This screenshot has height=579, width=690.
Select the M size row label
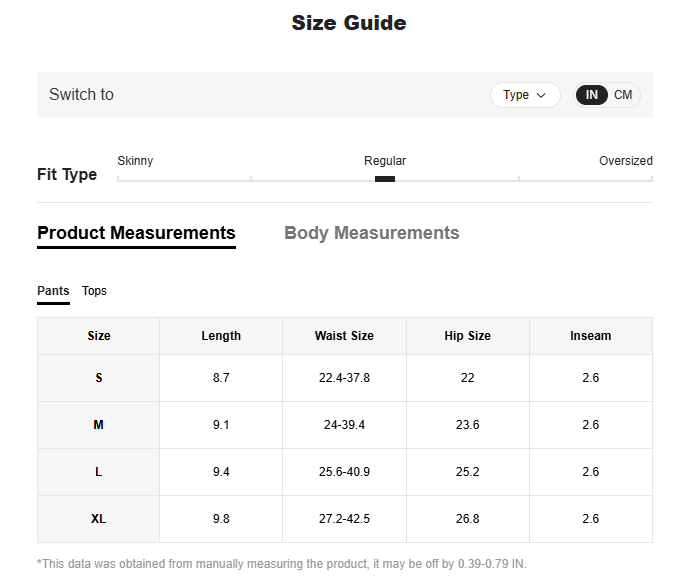click(x=99, y=425)
